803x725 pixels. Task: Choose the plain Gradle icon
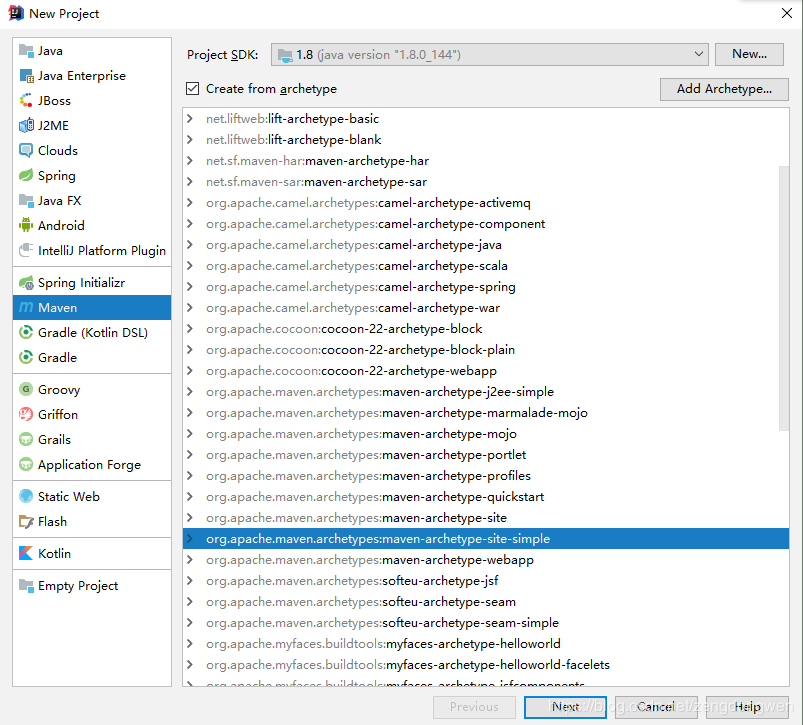pyautogui.click(x=26, y=357)
